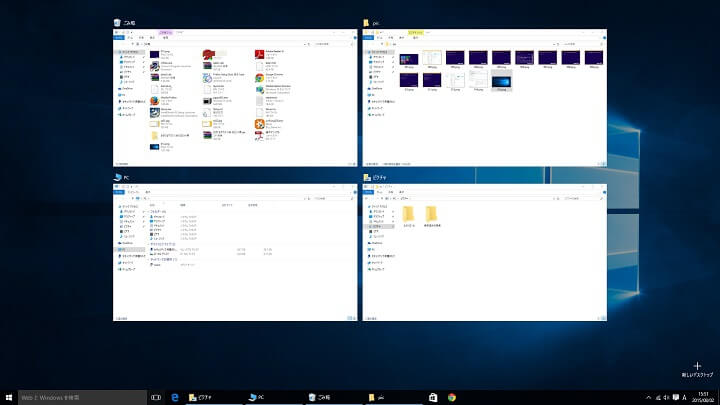Add a new desktop with the plus button
This screenshot has height=405, width=720.
pos(697,369)
